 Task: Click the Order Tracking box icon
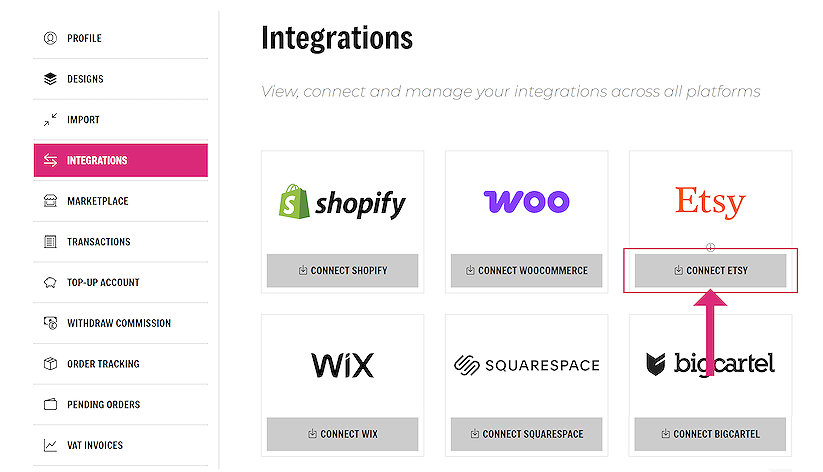click(50, 364)
